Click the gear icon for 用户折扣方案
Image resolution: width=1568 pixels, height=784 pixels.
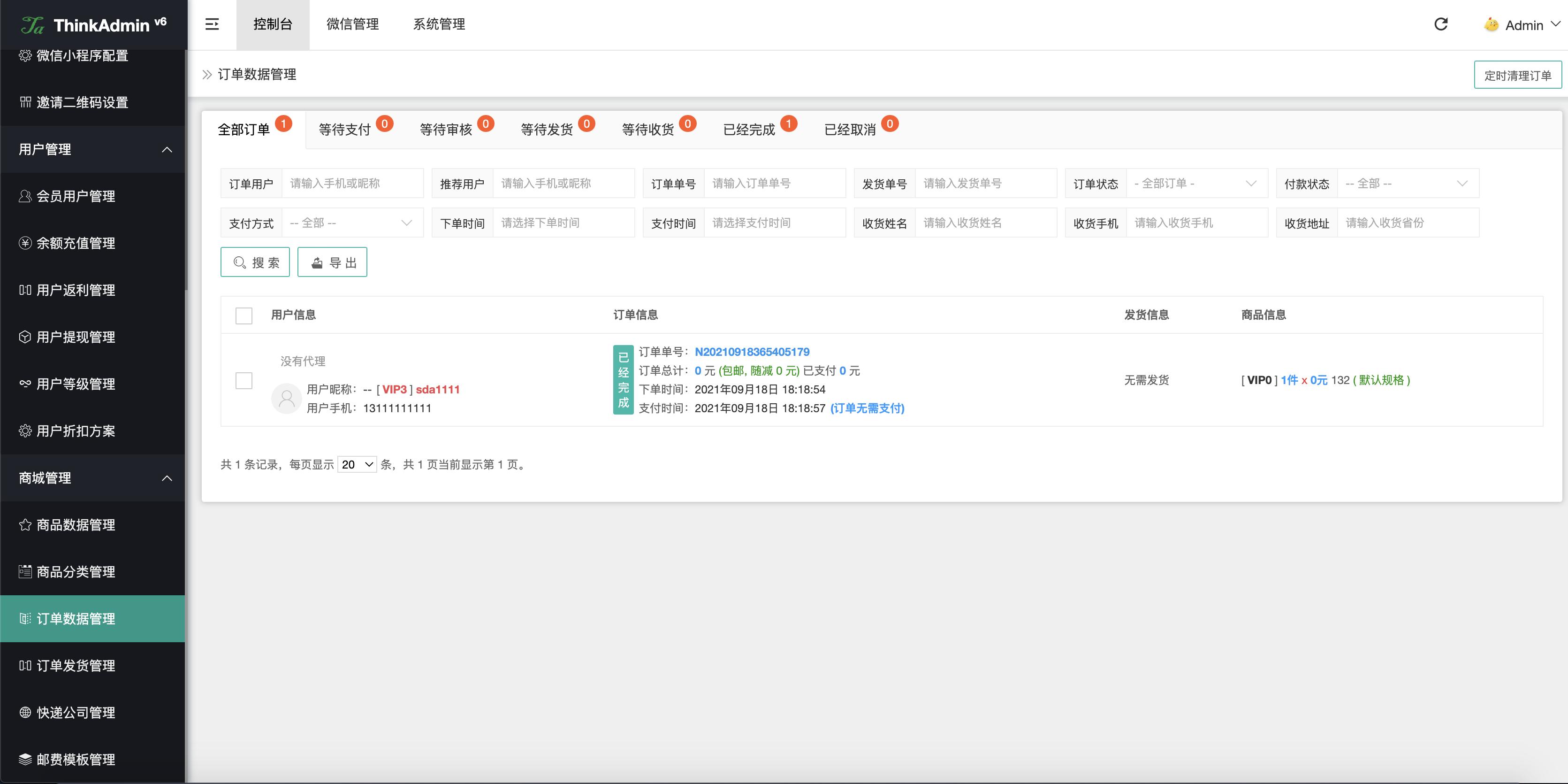(x=25, y=430)
